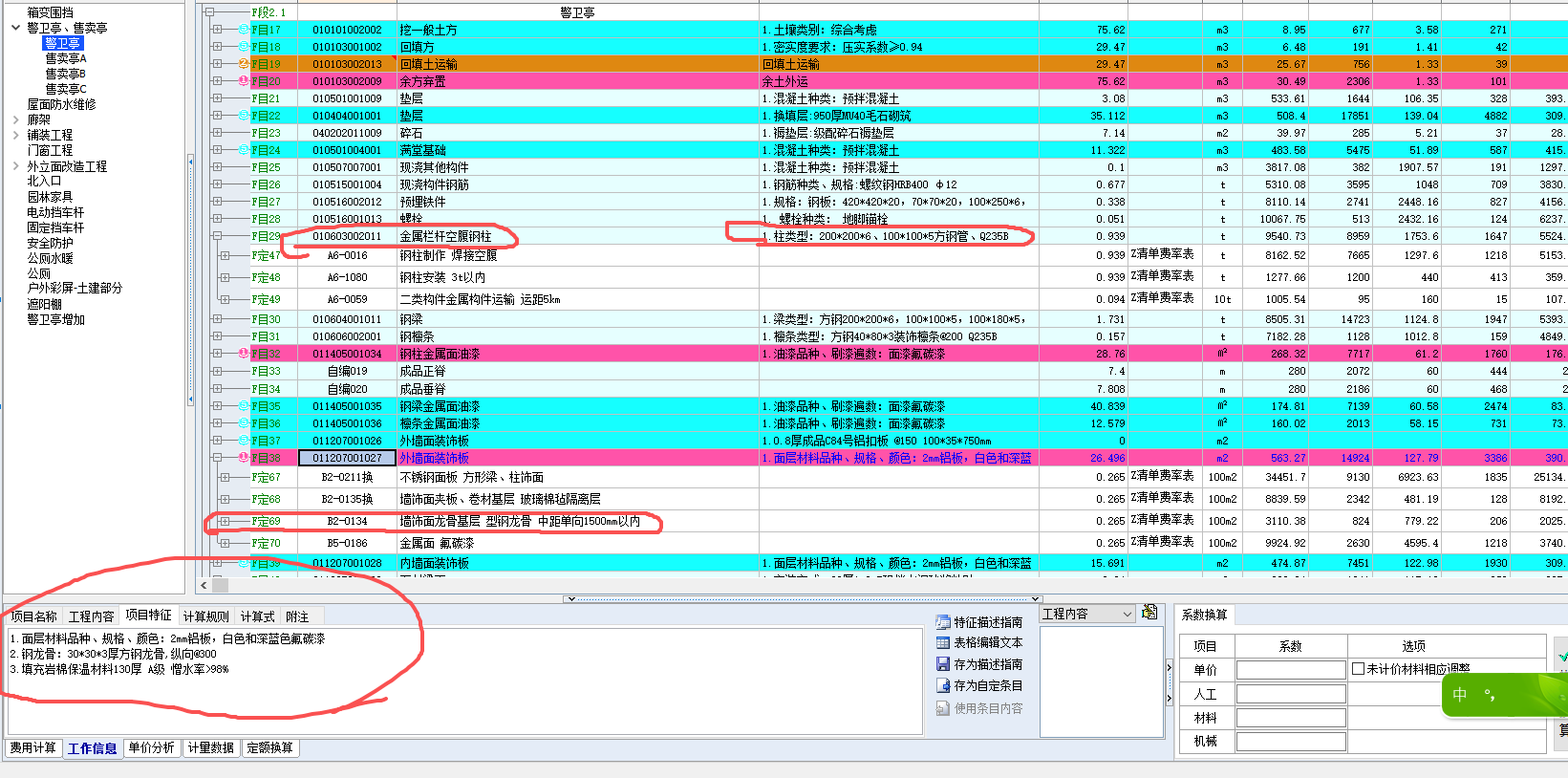The height and width of the screenshot is (778, 1568).
Task: Click the orange marker on row F目19
Action: [244, 64]
